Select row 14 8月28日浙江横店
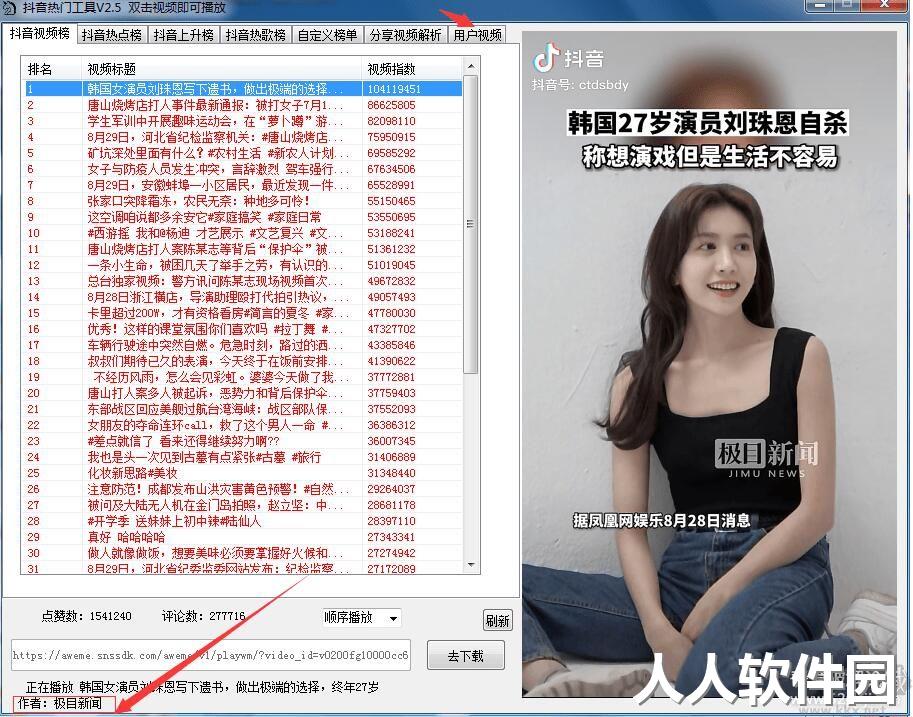The height and width of the screenshot is (717, 913). [x=243, y=298]
